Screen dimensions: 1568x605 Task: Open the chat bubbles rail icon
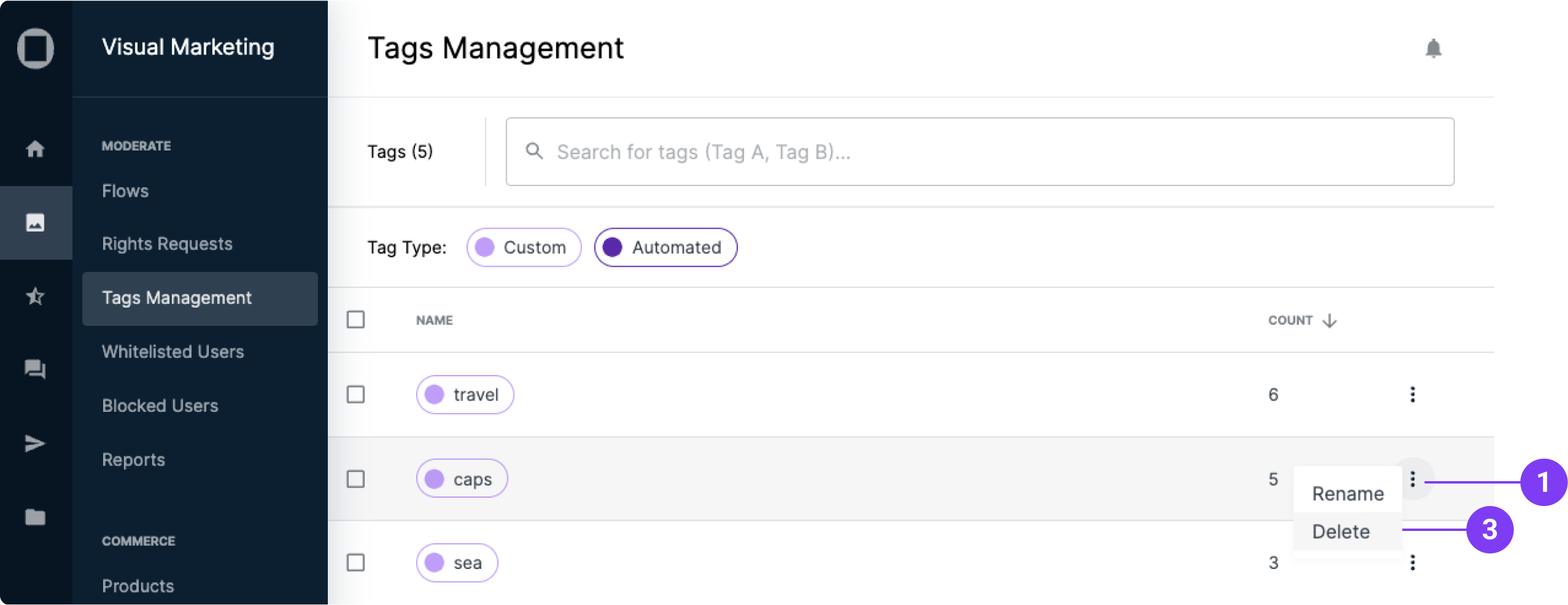[x=36, y=369]
